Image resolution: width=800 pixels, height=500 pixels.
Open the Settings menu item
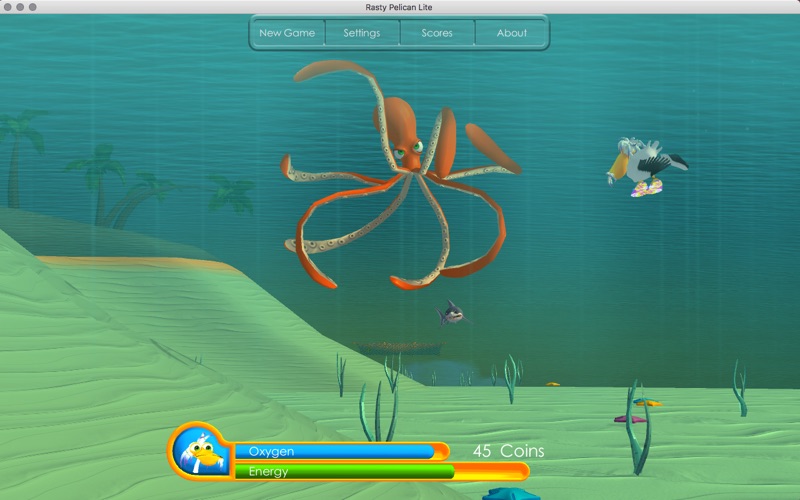pos(362,33)
